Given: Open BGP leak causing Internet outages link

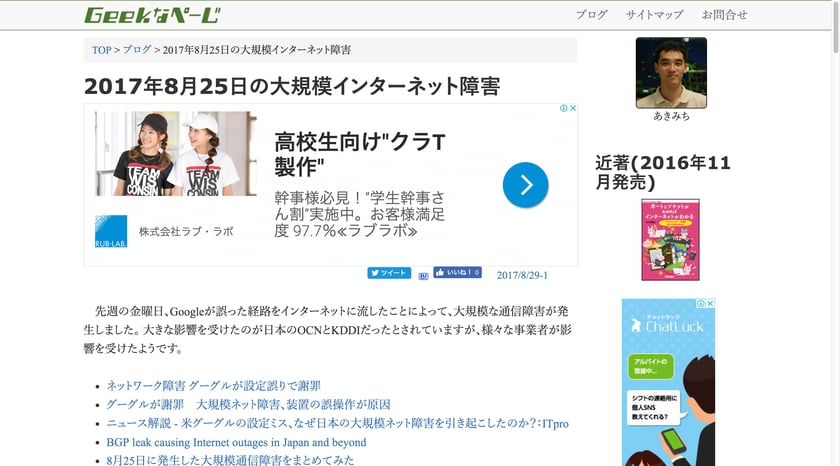Looking at the screenshot, I should [236, 442].
